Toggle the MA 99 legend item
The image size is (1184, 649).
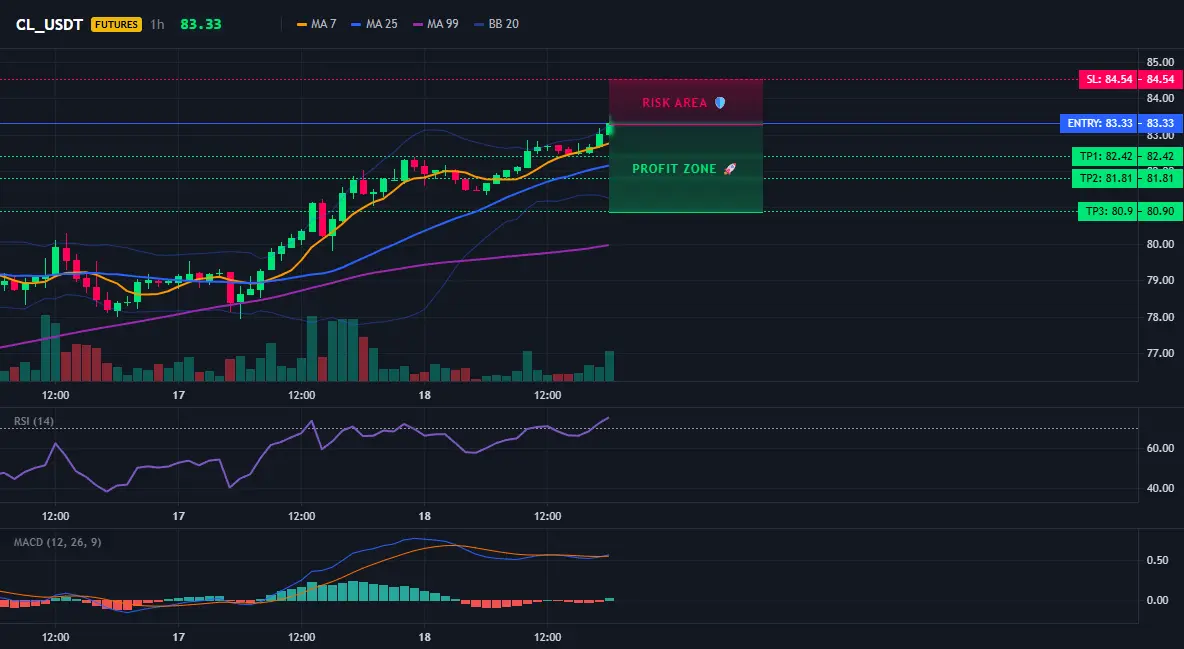[x=436, y=24]
